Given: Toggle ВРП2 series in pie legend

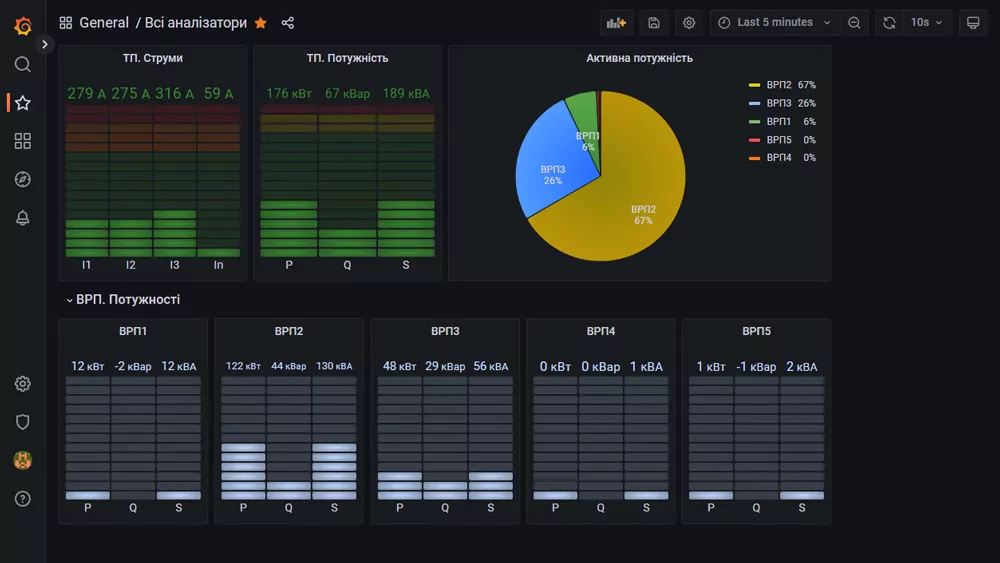Looking at the screenshot, I should pos(779,85).
